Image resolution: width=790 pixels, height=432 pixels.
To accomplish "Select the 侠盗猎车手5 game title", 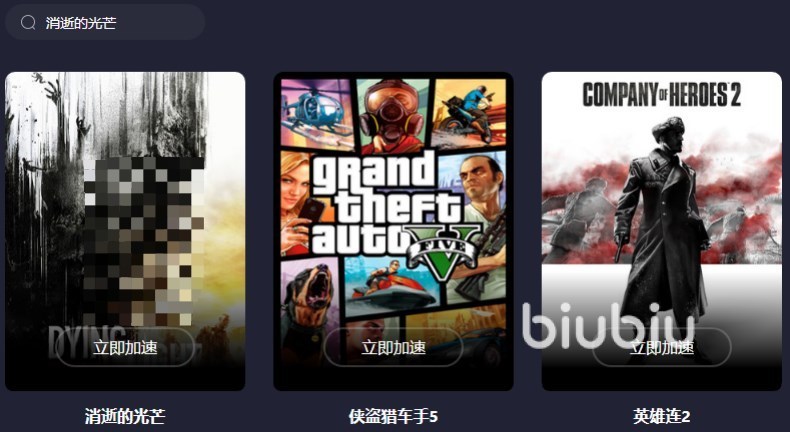I will coord(393,416).
